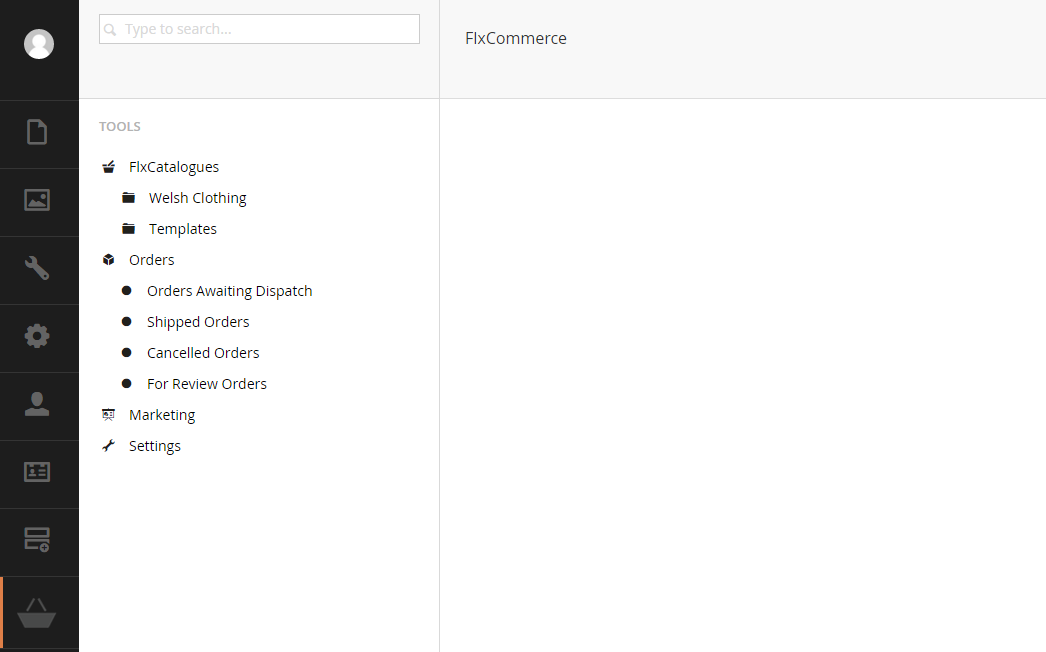This screenshot has height=652, width=1046.
Task: Open For Review Orders list
Action: pos(207,384)
